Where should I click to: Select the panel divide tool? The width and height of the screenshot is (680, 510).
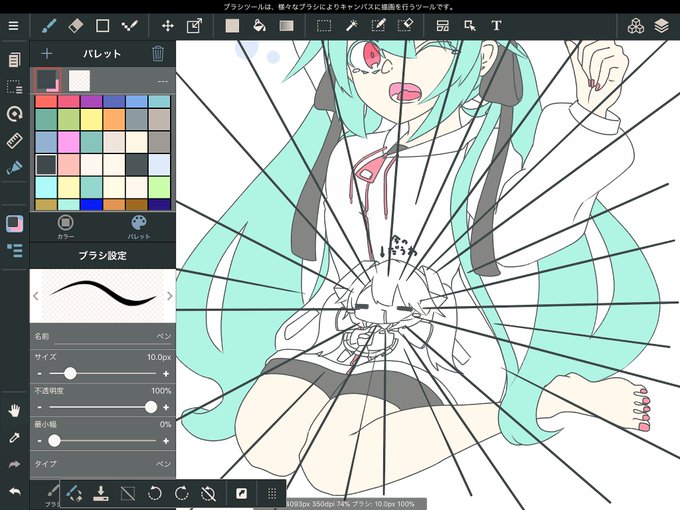pos(443,26)
